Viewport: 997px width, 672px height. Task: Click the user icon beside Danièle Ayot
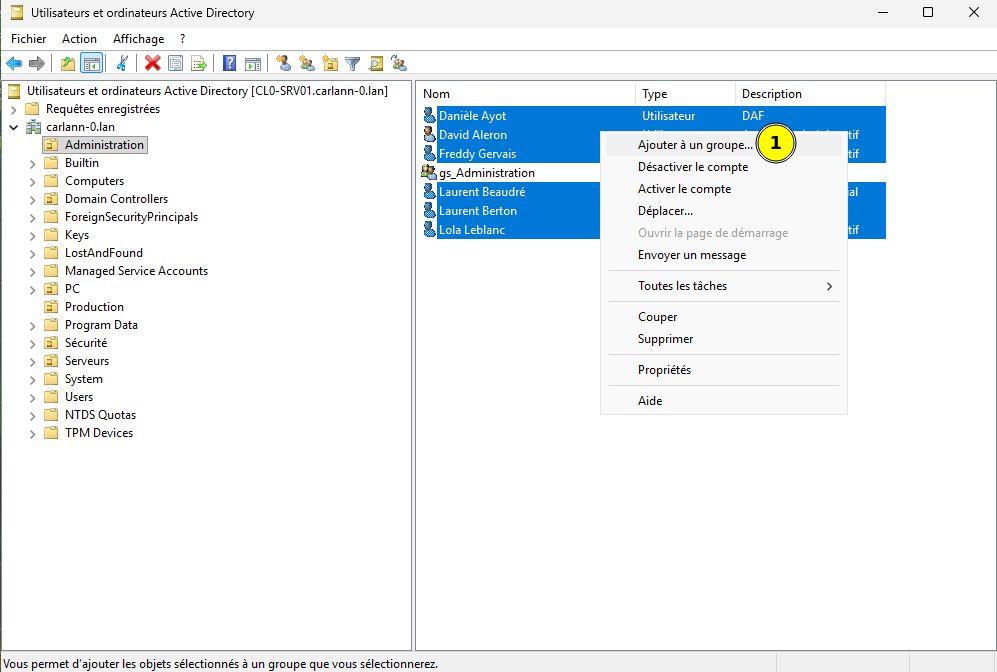pos(430,115)
